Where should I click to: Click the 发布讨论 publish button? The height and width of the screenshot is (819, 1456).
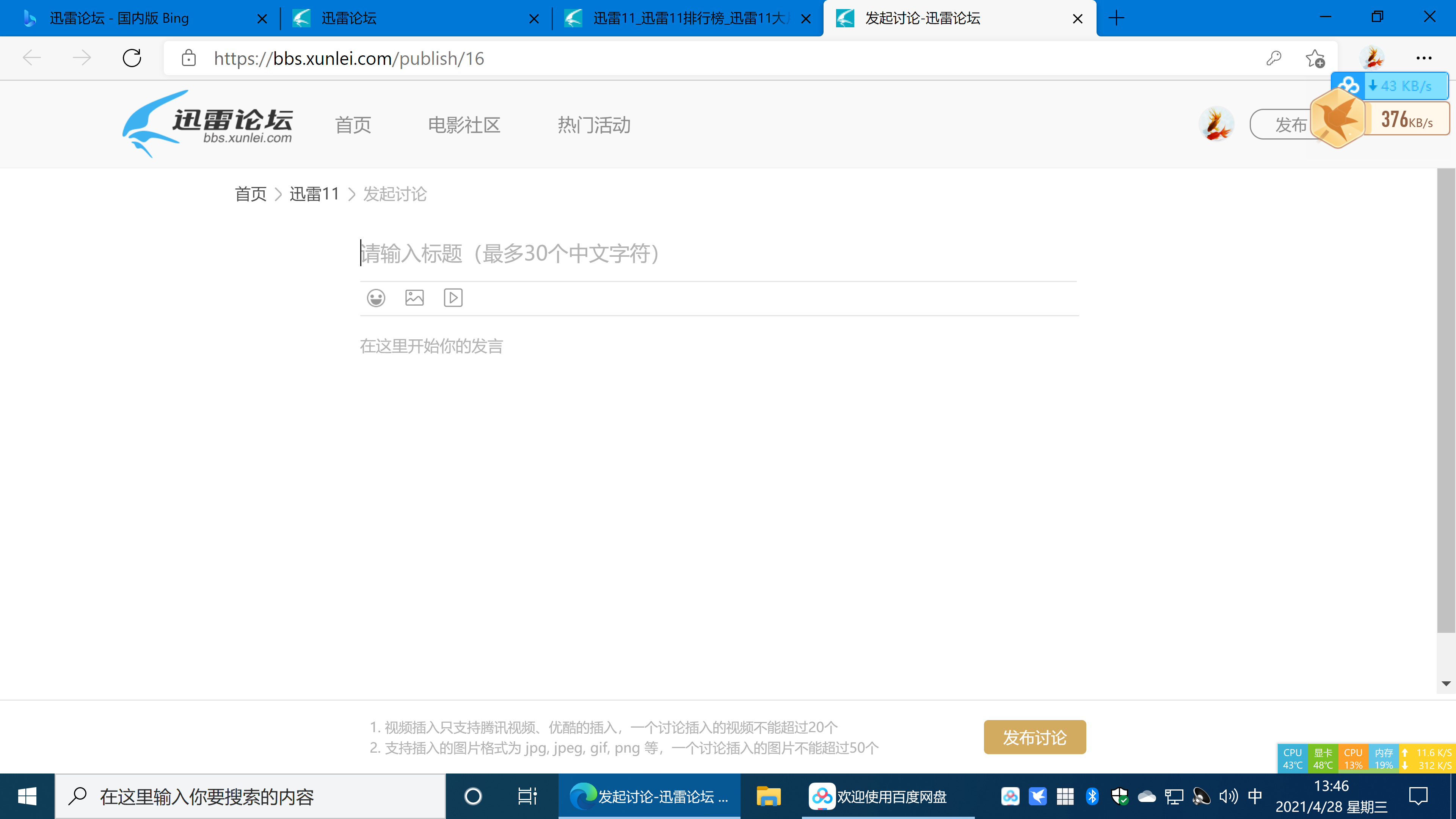(x=1034, y=737)
